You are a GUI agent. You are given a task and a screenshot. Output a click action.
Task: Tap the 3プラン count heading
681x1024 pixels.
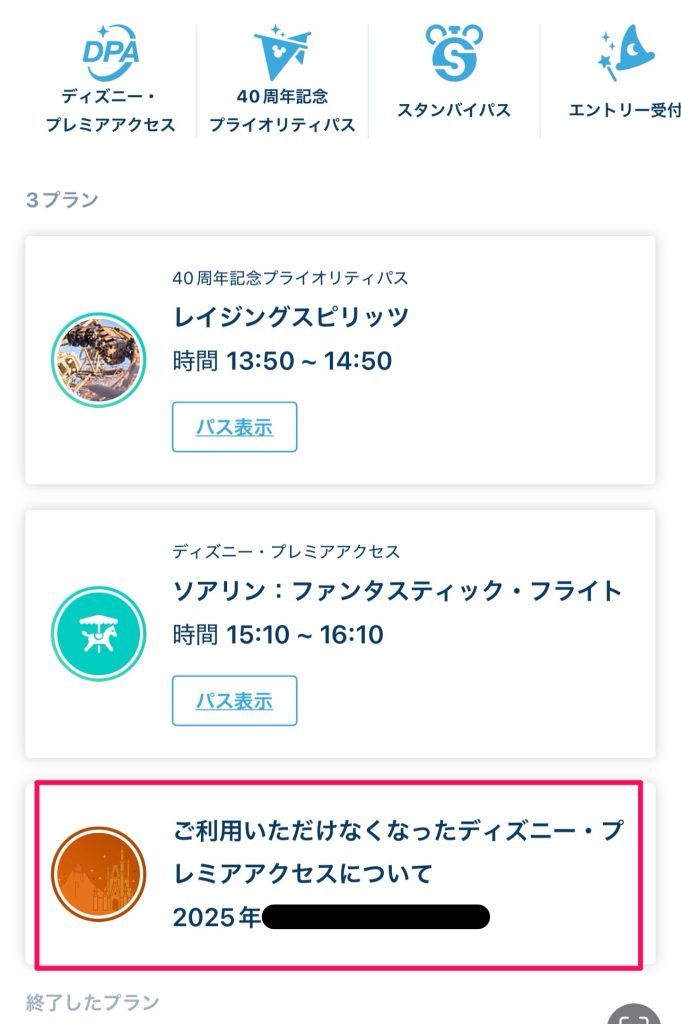(x=62, y=200)
